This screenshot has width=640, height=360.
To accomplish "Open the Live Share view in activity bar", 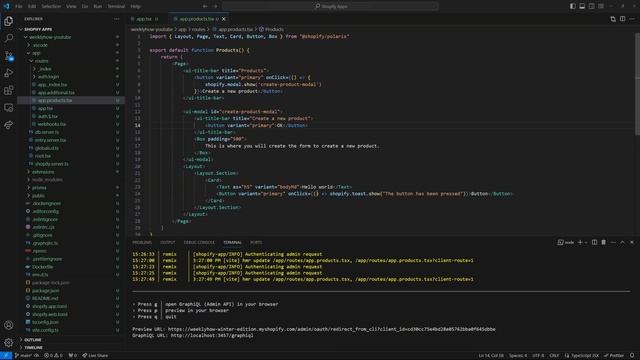I will [x=9, y=125].
